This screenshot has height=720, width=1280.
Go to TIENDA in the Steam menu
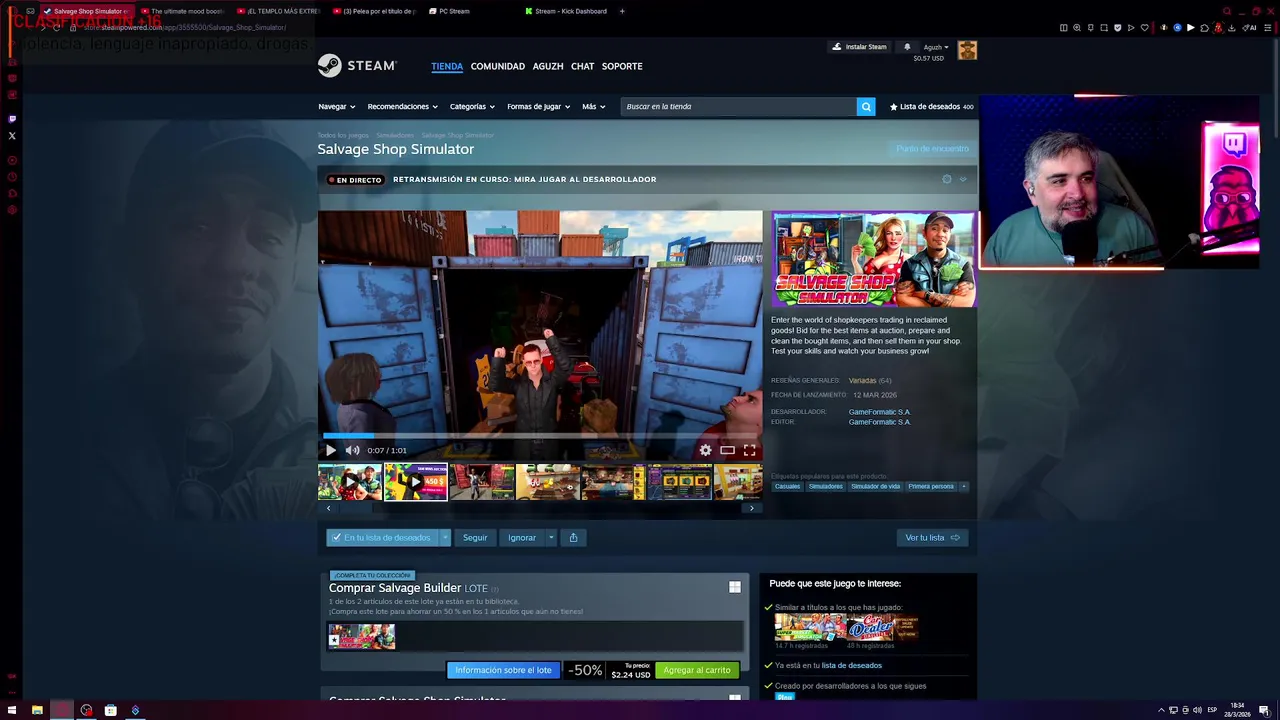447,66
